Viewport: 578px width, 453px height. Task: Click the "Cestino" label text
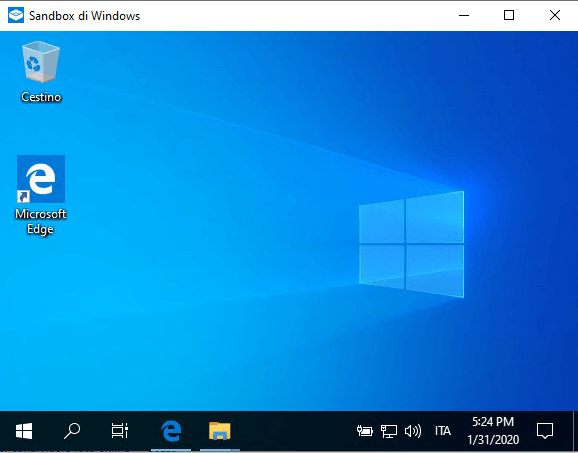(41, 97)
